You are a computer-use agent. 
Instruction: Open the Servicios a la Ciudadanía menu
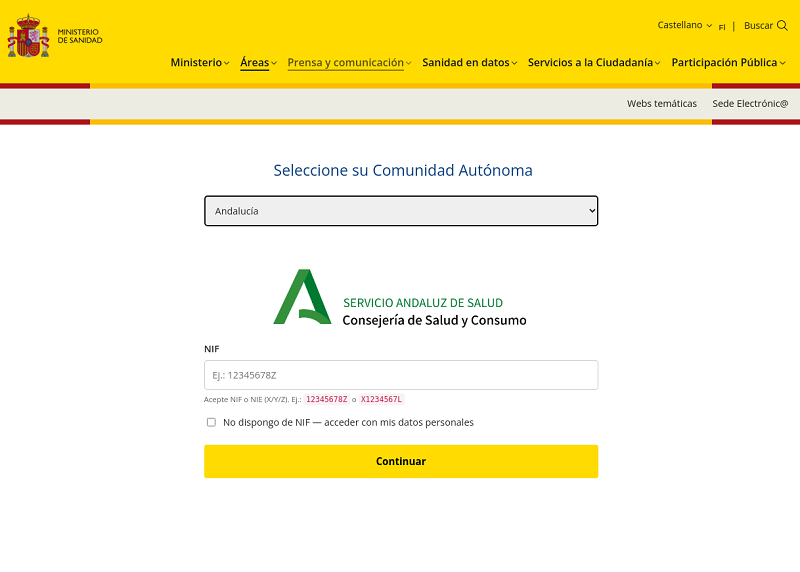click(590, 62)
